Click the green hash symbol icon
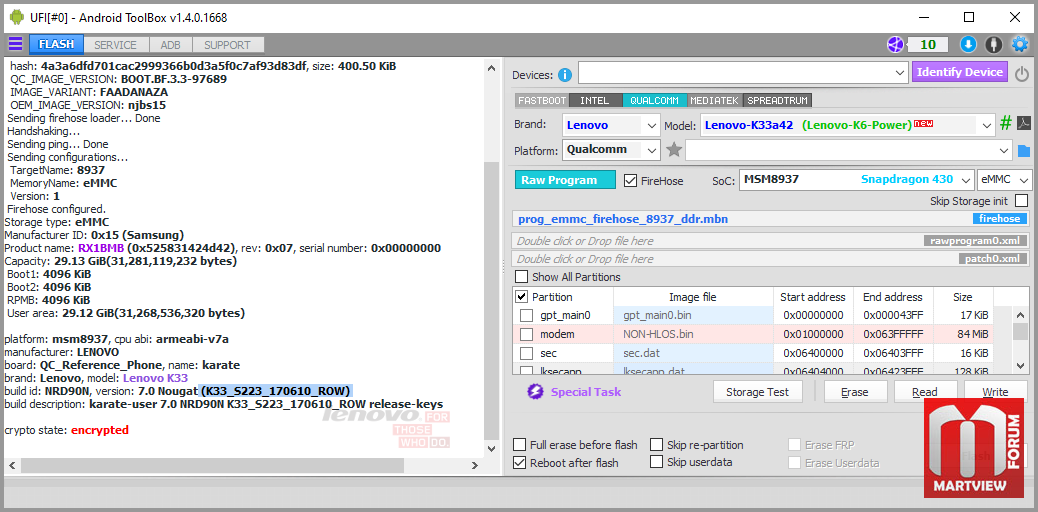1038x512 pixels. coord(1006,124)
